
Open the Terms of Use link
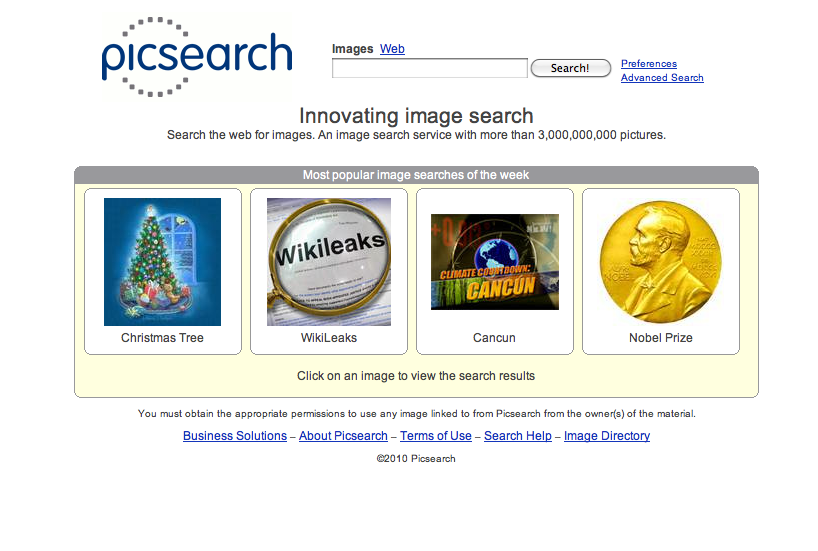click(x=436, y=436)
